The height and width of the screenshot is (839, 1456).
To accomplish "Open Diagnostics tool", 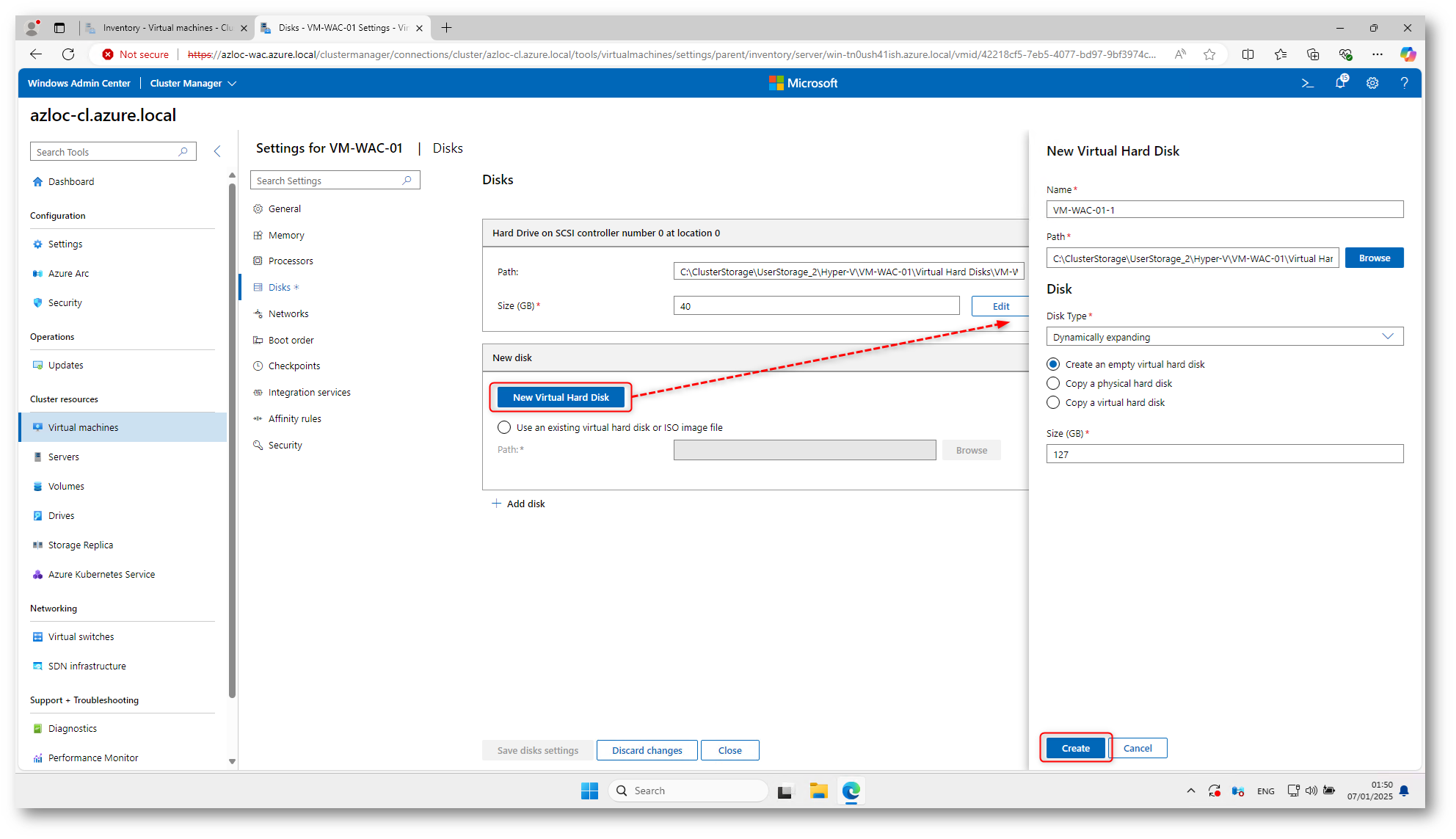I will pos(72,728).
